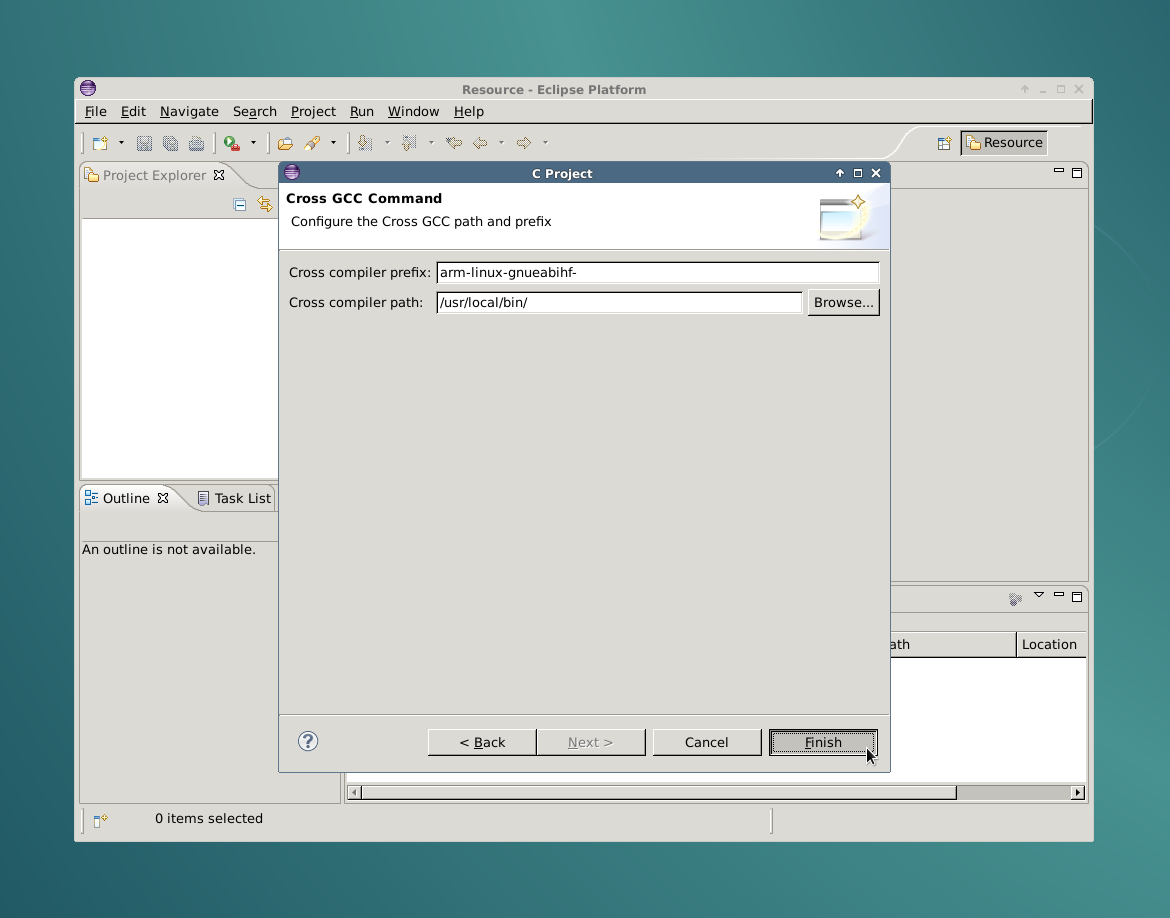1170x918 pixels.
Task: Click the help question mark icon
Action: pyautogui.click(x=308, y=741)
